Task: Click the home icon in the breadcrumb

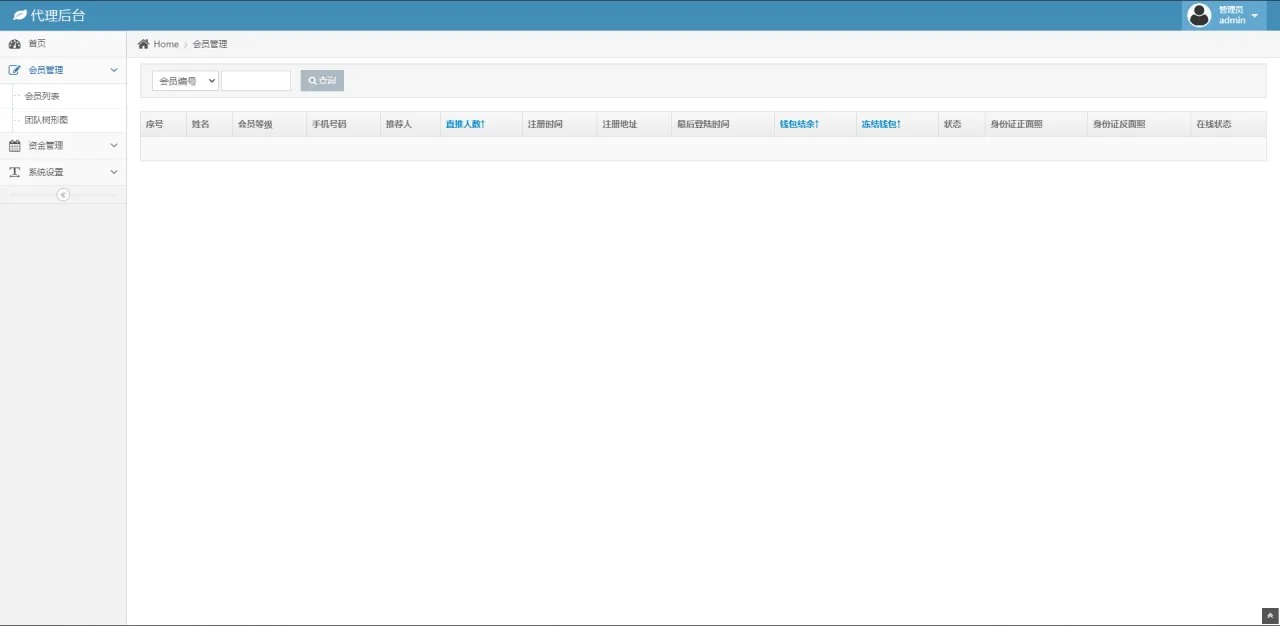Action: 143,44
